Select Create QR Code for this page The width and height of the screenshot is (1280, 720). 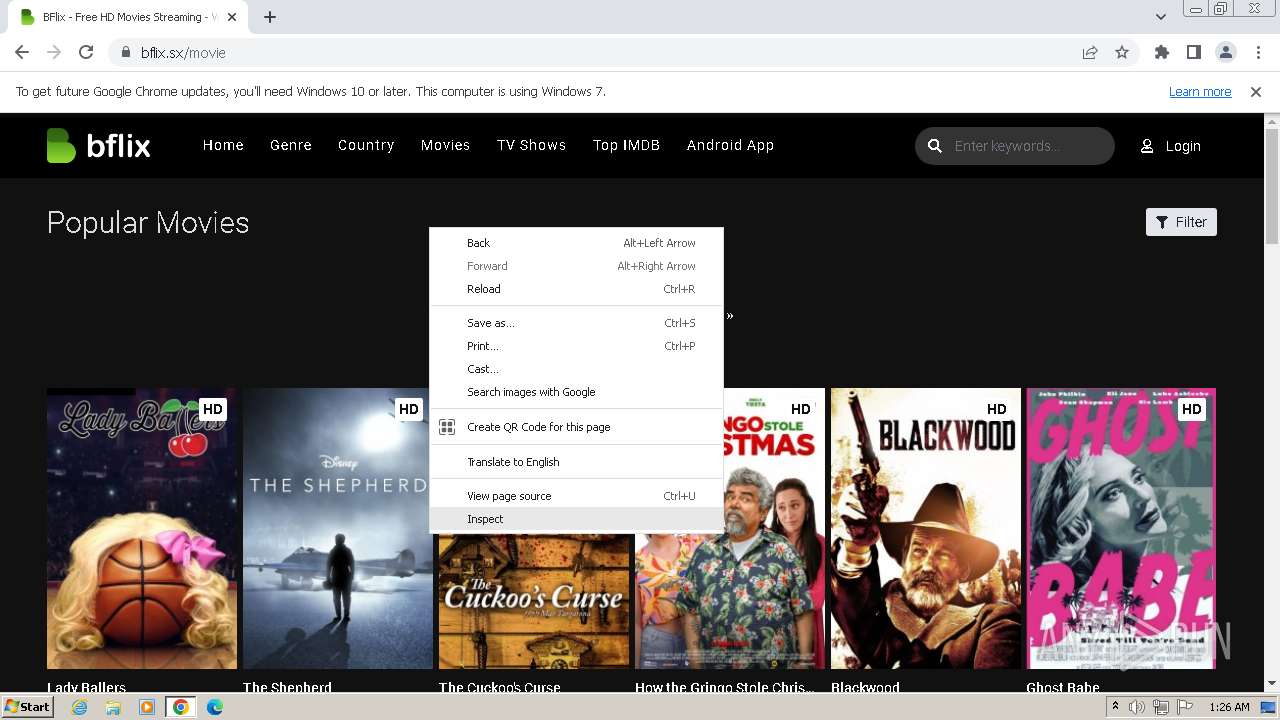pos(576,427)
